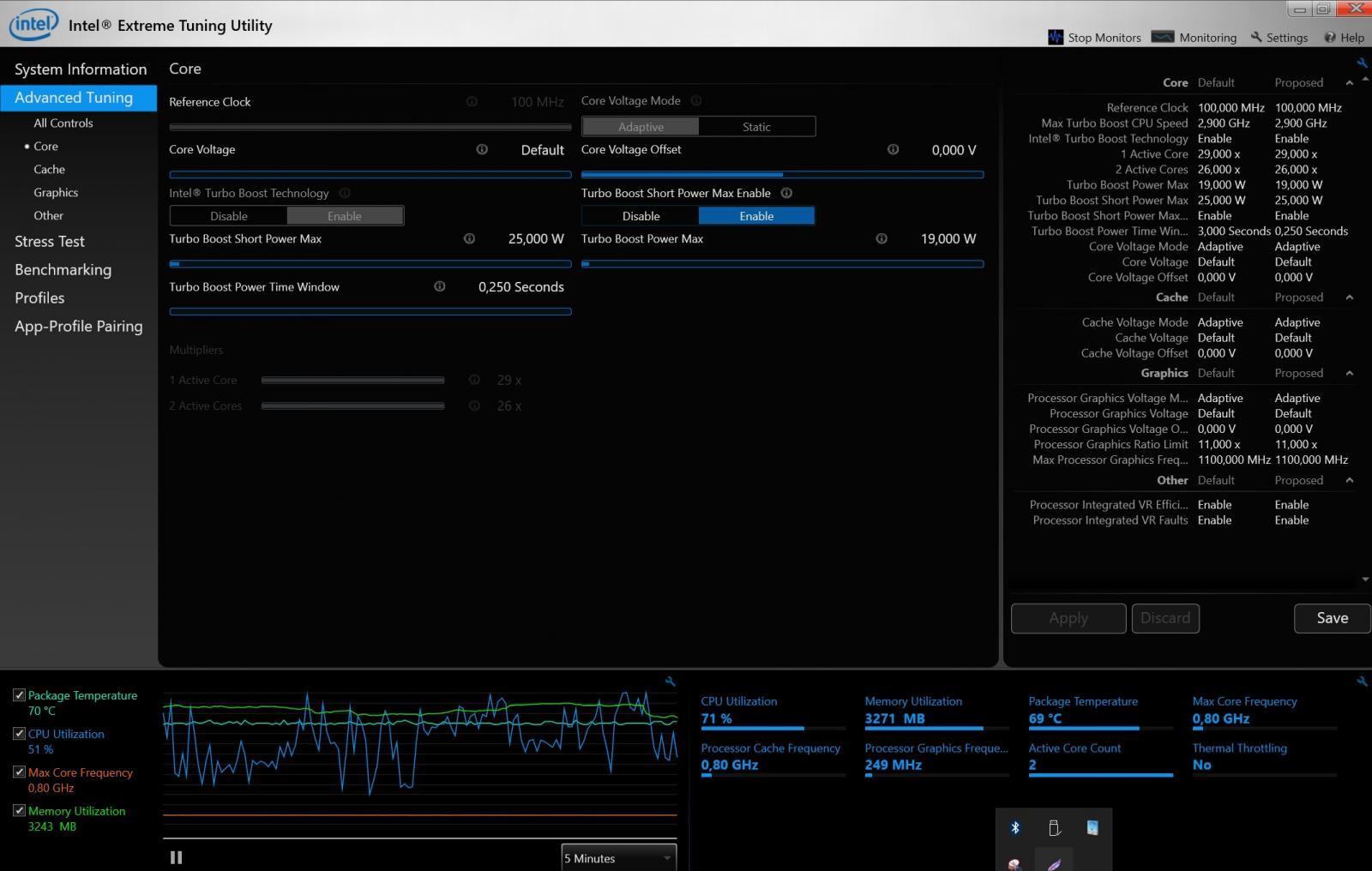Uncheck Memory Utilization graph checkbox
The width and height of the screenshot is (1372, 871).
click(x=19, y=810)
